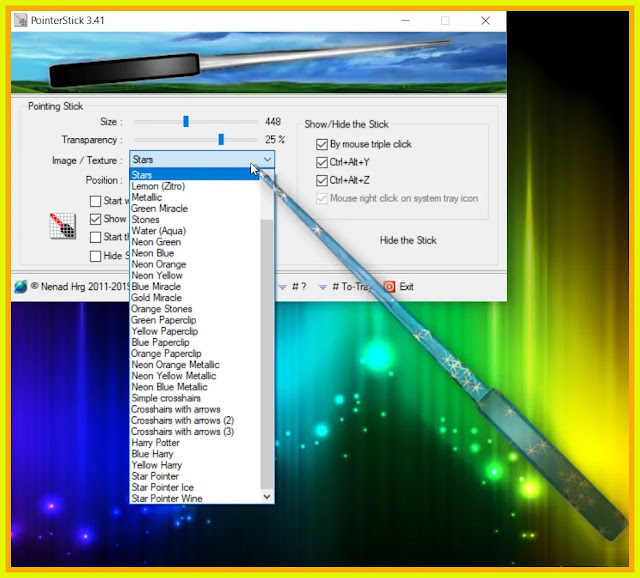640x578 pixels.
Task: Uncheck the Show checkbox
Action: (x=95, y=219)
